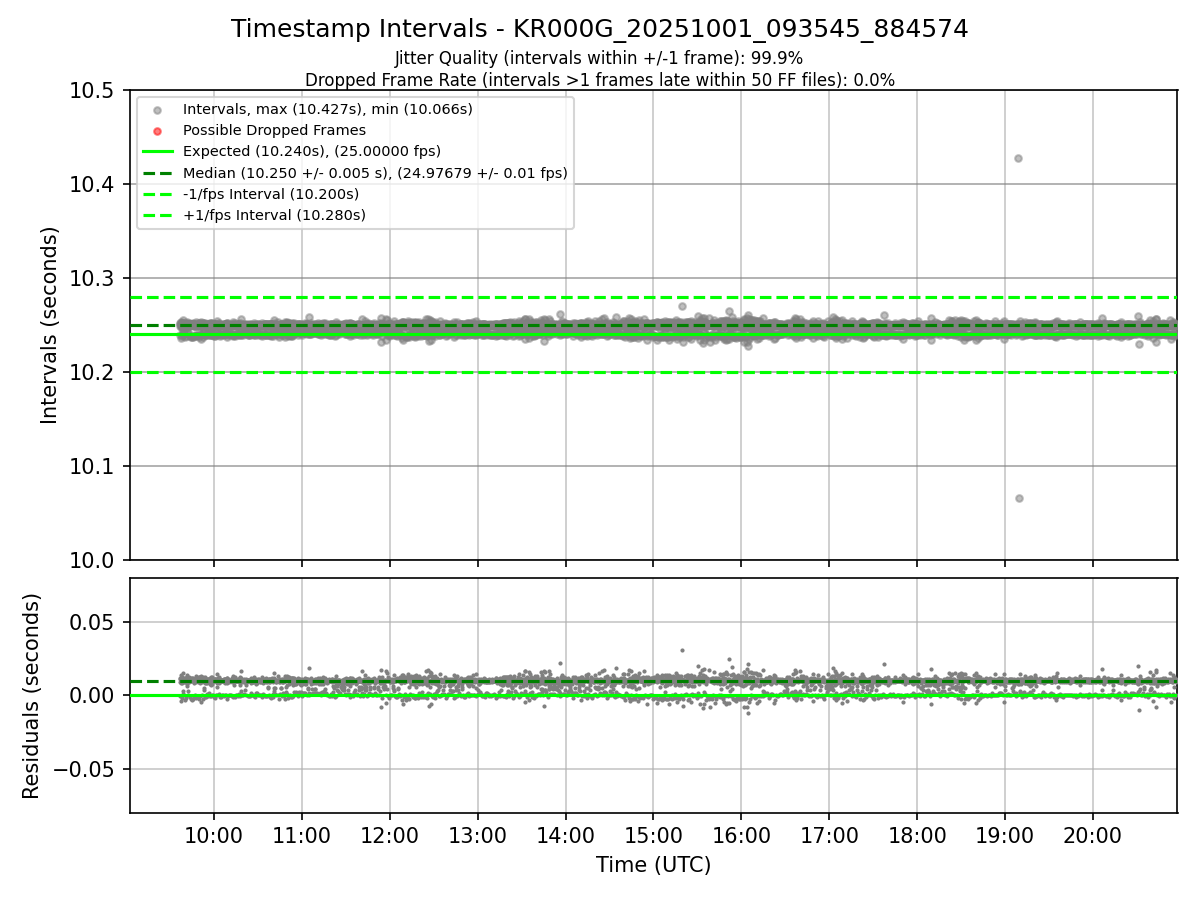Click the red marker beside 'Possible Dropped Frames'
Image resolution: width=1200 pixels, height=900 pixels.
point(157,131)
